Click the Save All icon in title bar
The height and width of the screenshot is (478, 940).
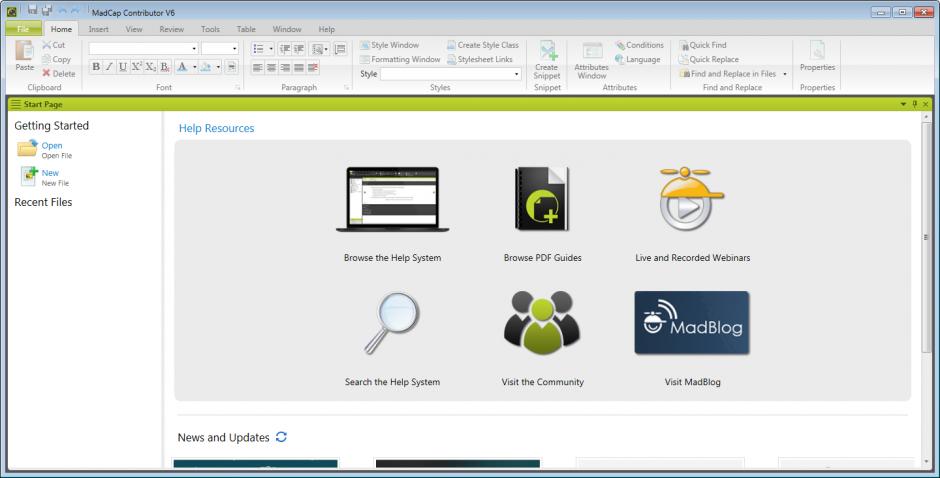point(46,10)
